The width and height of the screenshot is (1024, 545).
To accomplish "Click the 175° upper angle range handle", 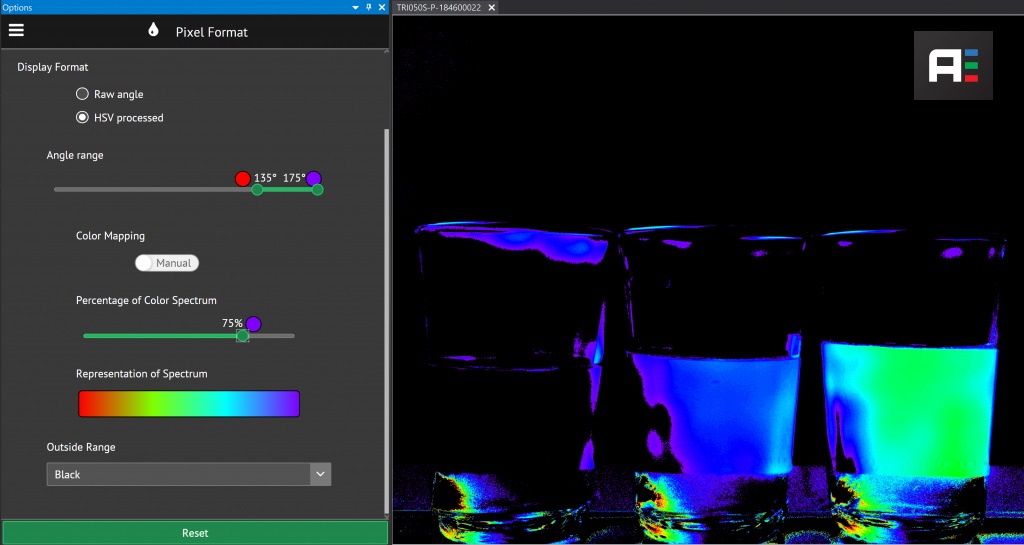I will [x=317, y=190].
